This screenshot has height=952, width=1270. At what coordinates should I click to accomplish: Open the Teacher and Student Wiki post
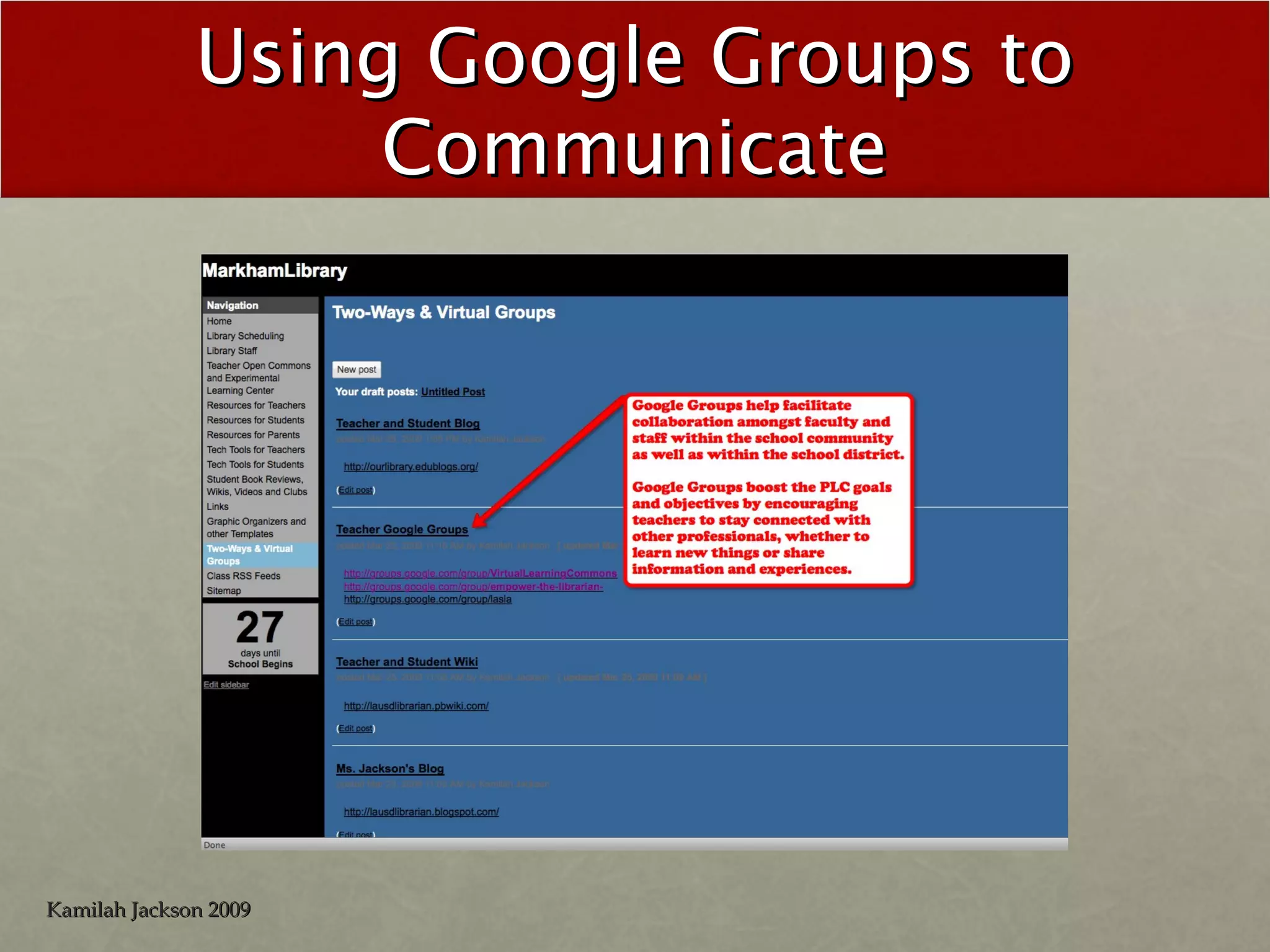407,662
